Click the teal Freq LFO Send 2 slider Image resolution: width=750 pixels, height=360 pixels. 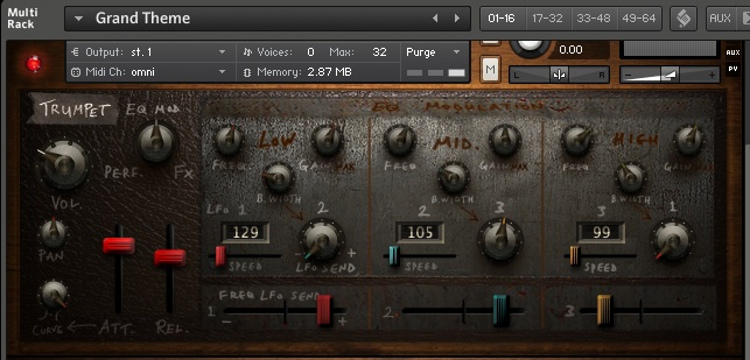coord(500,310)
